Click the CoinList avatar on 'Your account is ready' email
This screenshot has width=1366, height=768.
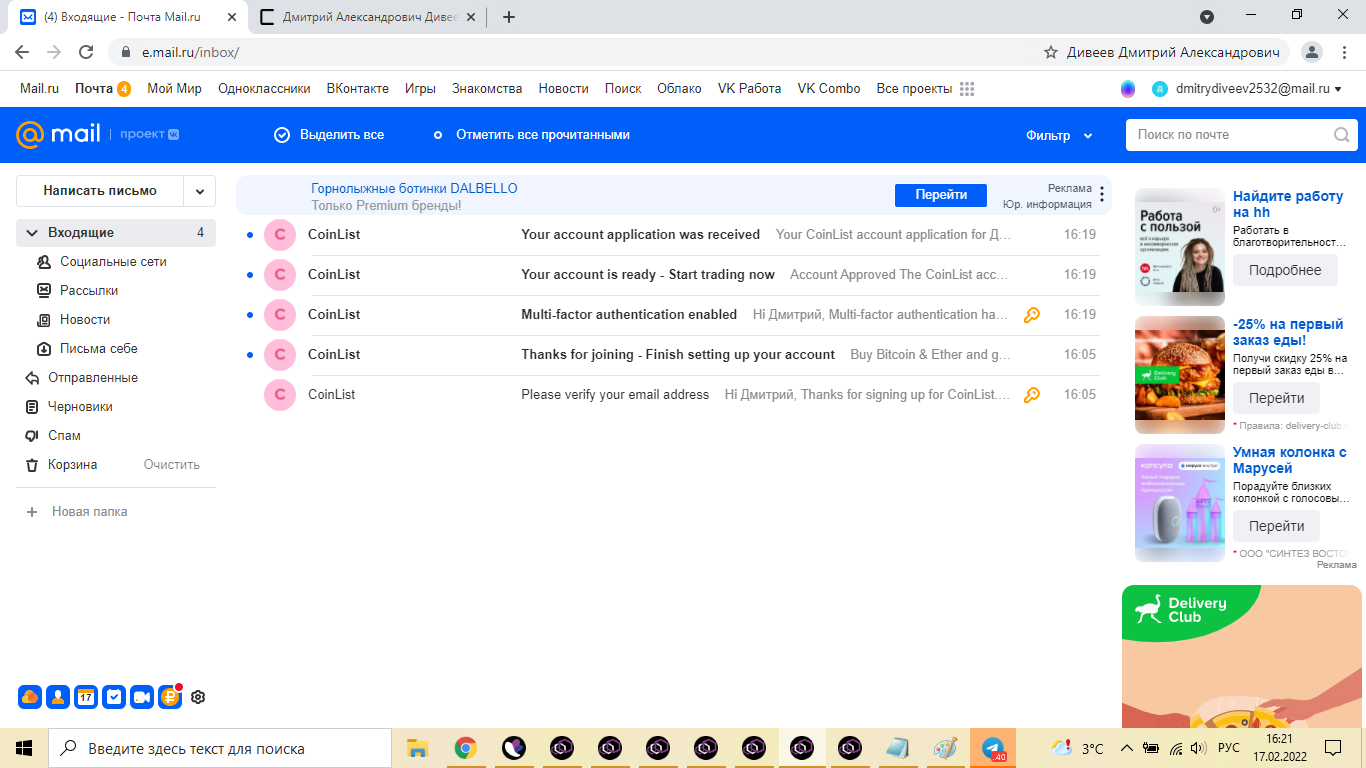point(280,275)
